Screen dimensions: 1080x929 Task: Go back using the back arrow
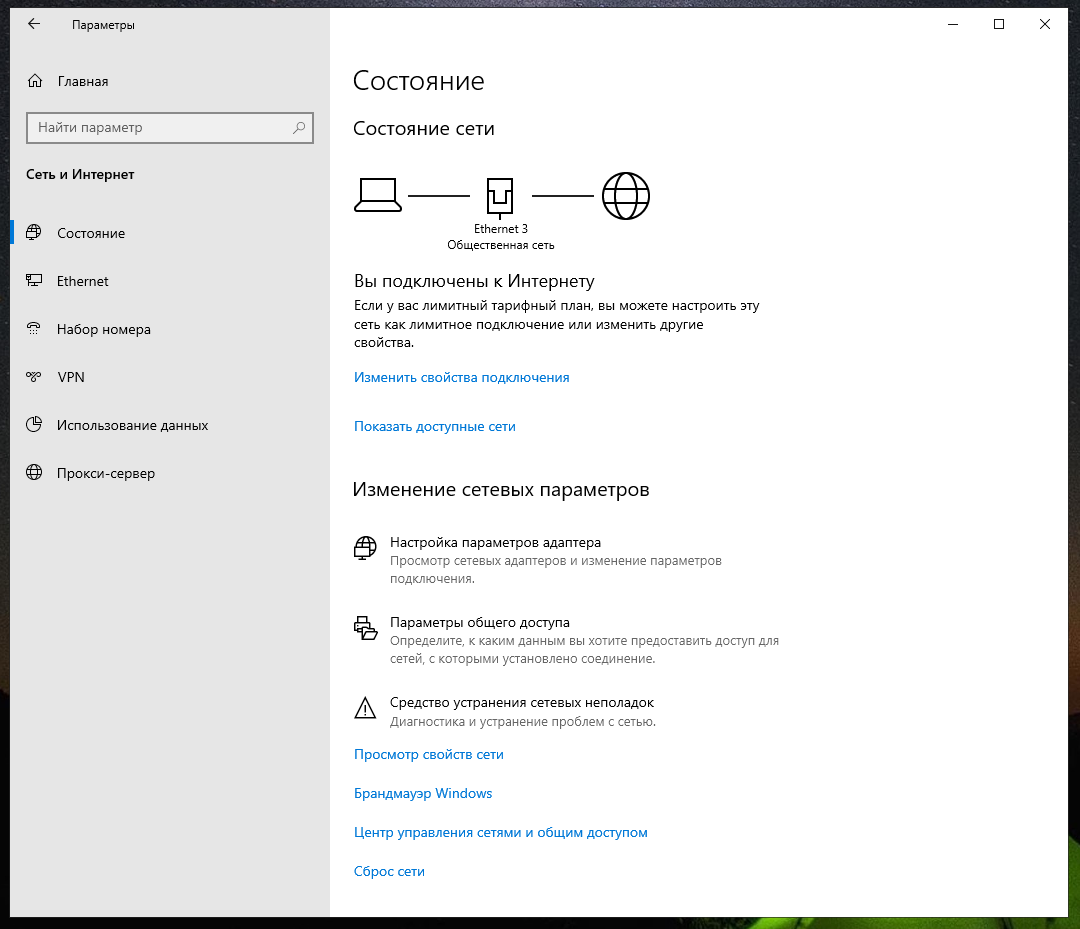pyautogui.click(x=34, y=24)
